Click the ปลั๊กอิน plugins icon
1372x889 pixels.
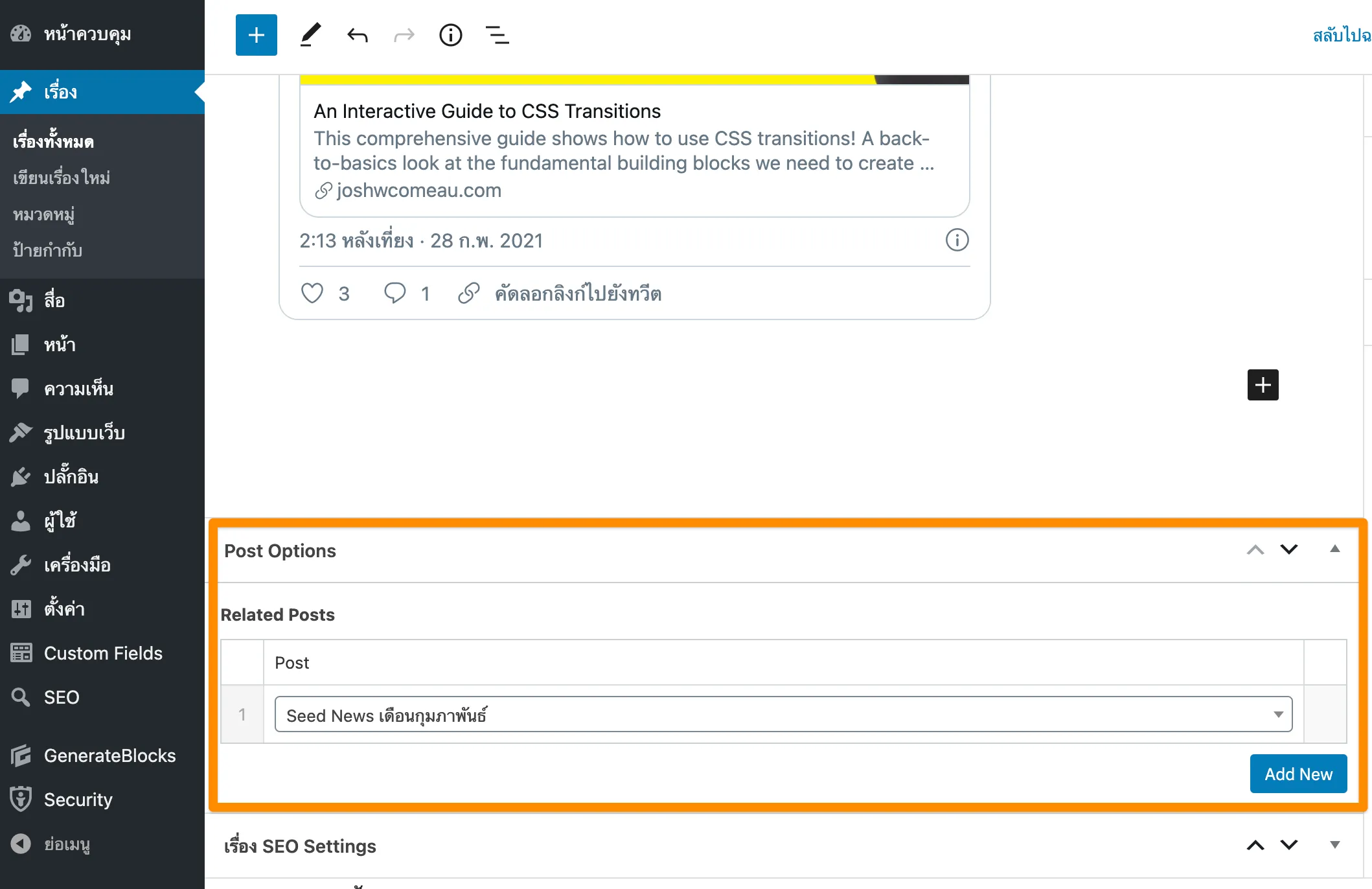point(21,476)
